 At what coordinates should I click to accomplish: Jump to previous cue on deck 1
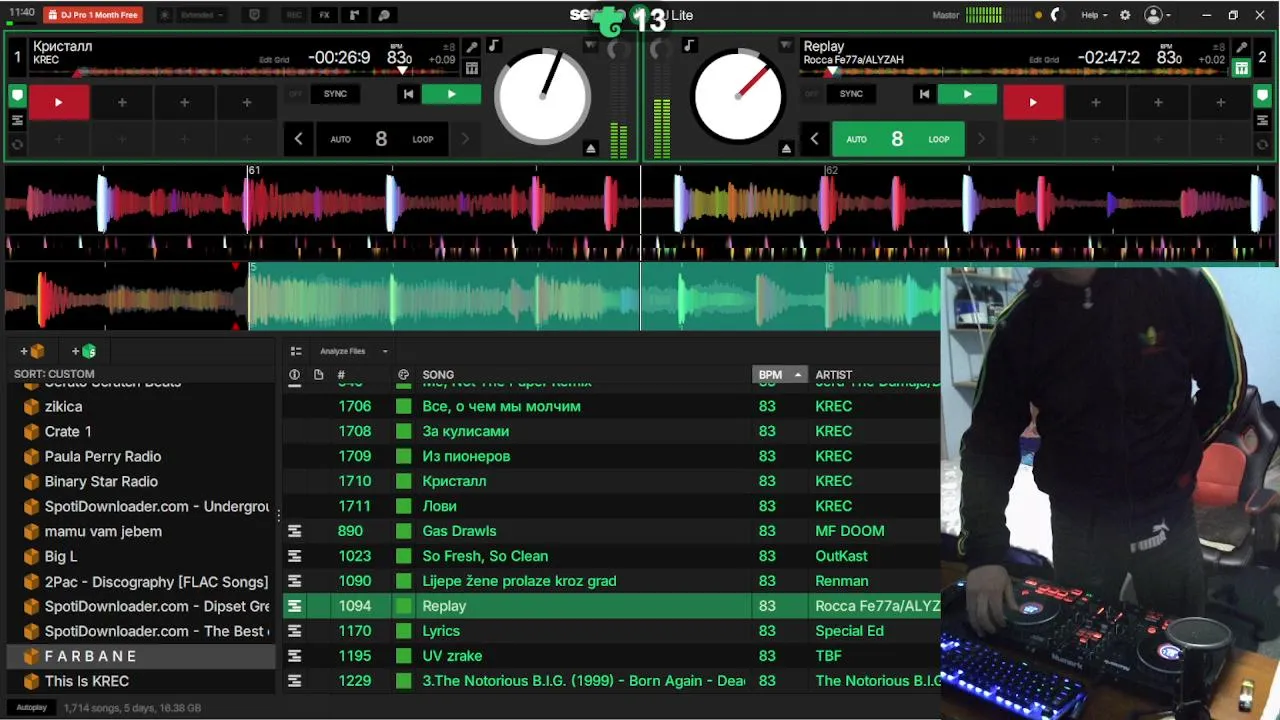(x=408, y=94)
